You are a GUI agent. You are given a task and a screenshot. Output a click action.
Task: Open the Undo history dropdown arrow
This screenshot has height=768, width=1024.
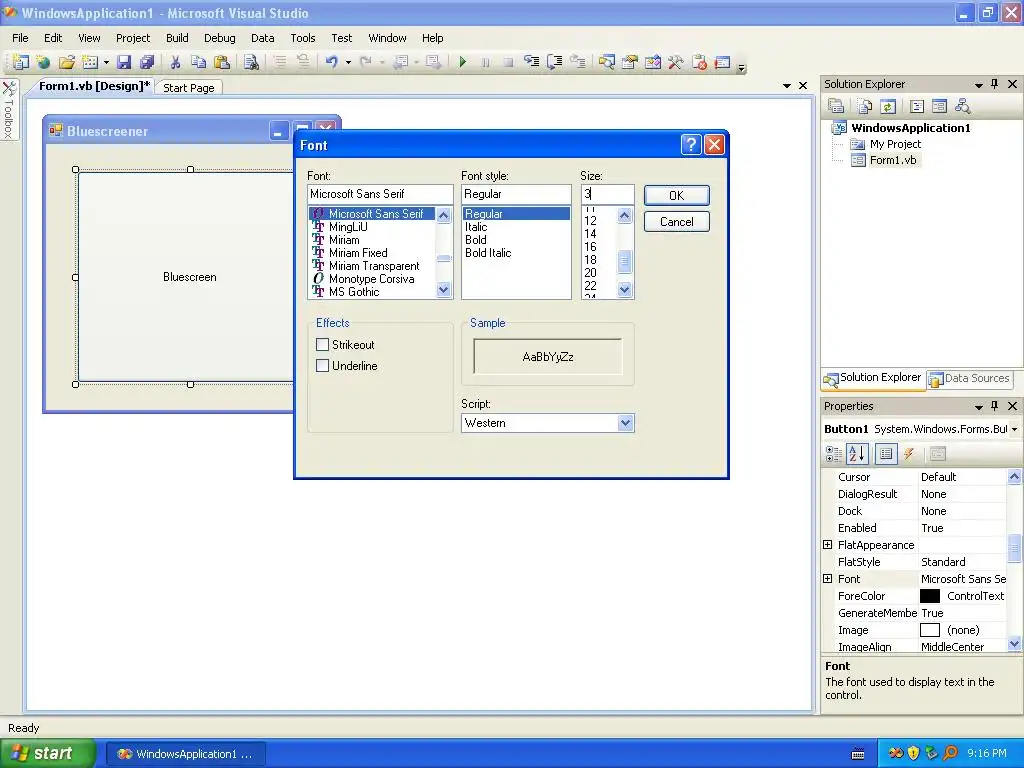pos(348,62)
